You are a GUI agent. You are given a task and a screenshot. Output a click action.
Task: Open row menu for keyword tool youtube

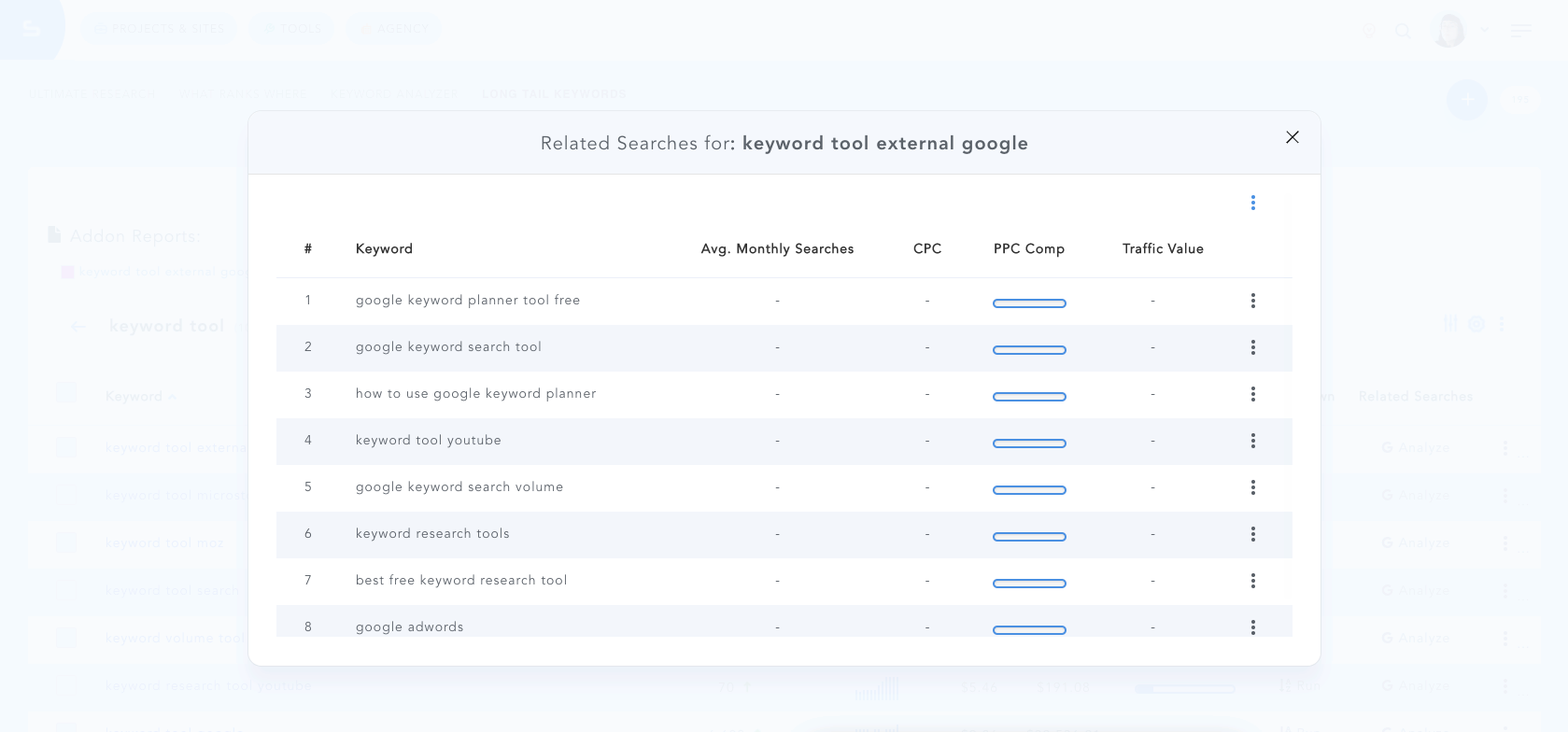click(1253, 441)
